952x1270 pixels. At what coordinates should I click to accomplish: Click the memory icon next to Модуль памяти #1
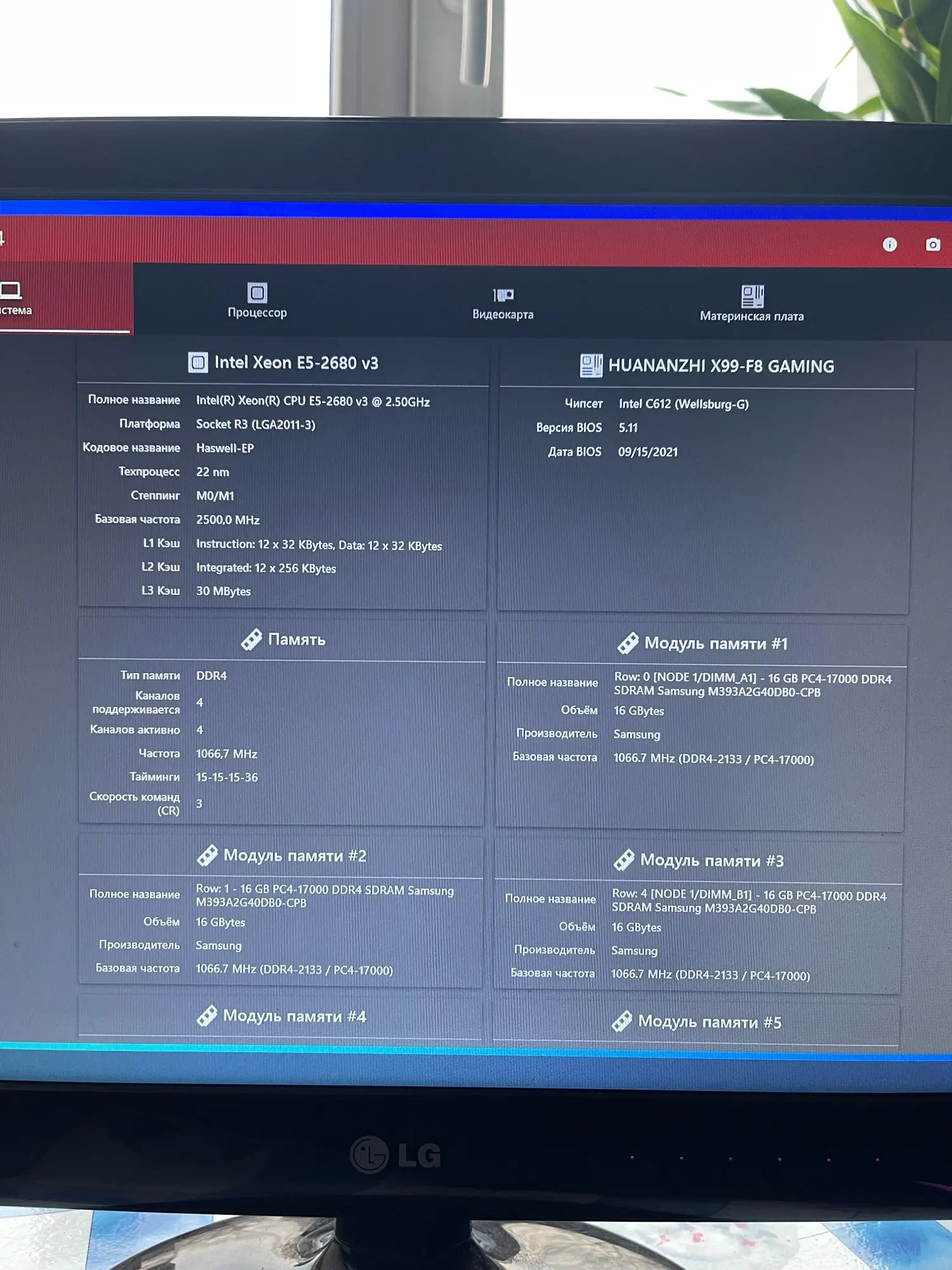[x=628, y=643]
